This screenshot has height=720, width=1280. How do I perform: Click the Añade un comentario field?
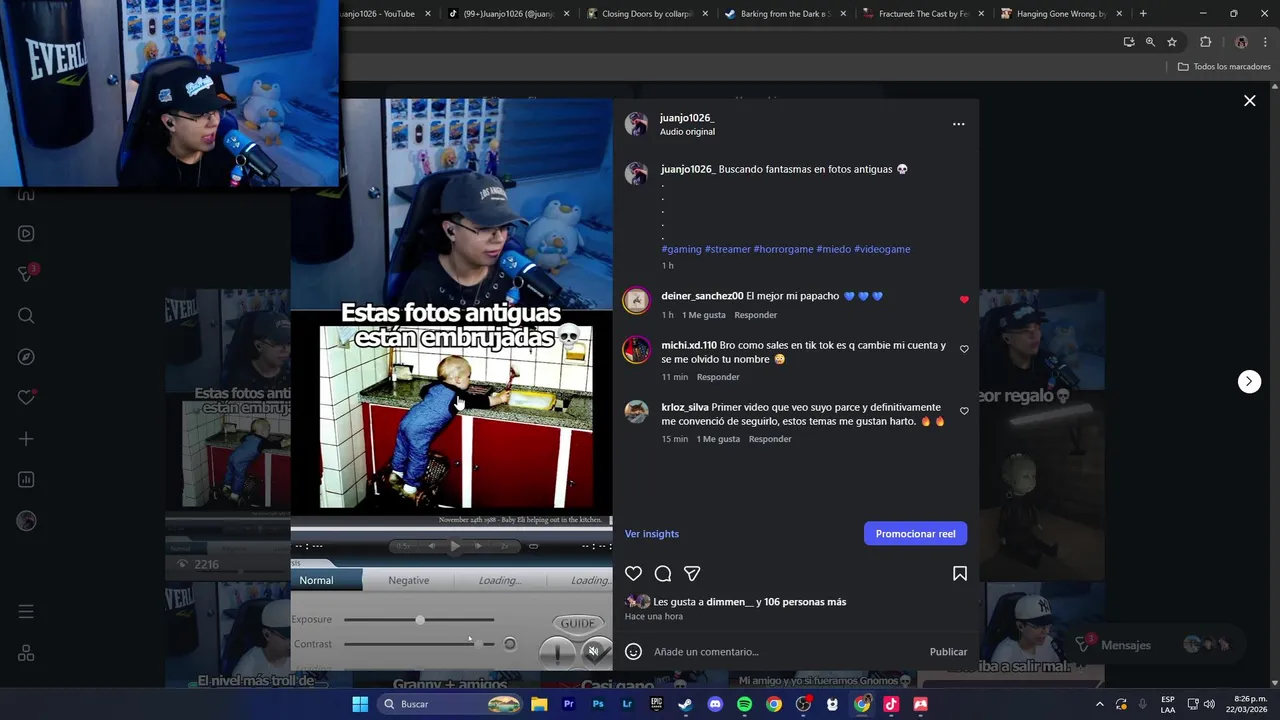click(x=785, y=652)
